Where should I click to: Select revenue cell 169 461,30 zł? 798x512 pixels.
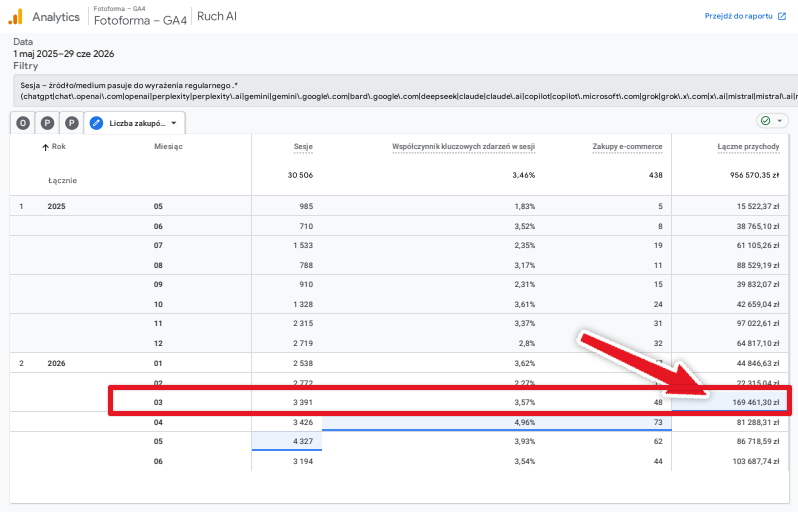coord(756,403)
